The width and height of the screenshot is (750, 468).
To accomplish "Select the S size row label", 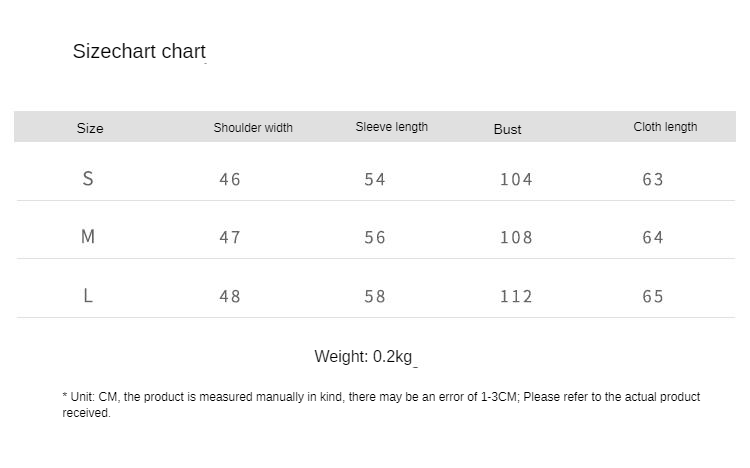I will point(88,179).
